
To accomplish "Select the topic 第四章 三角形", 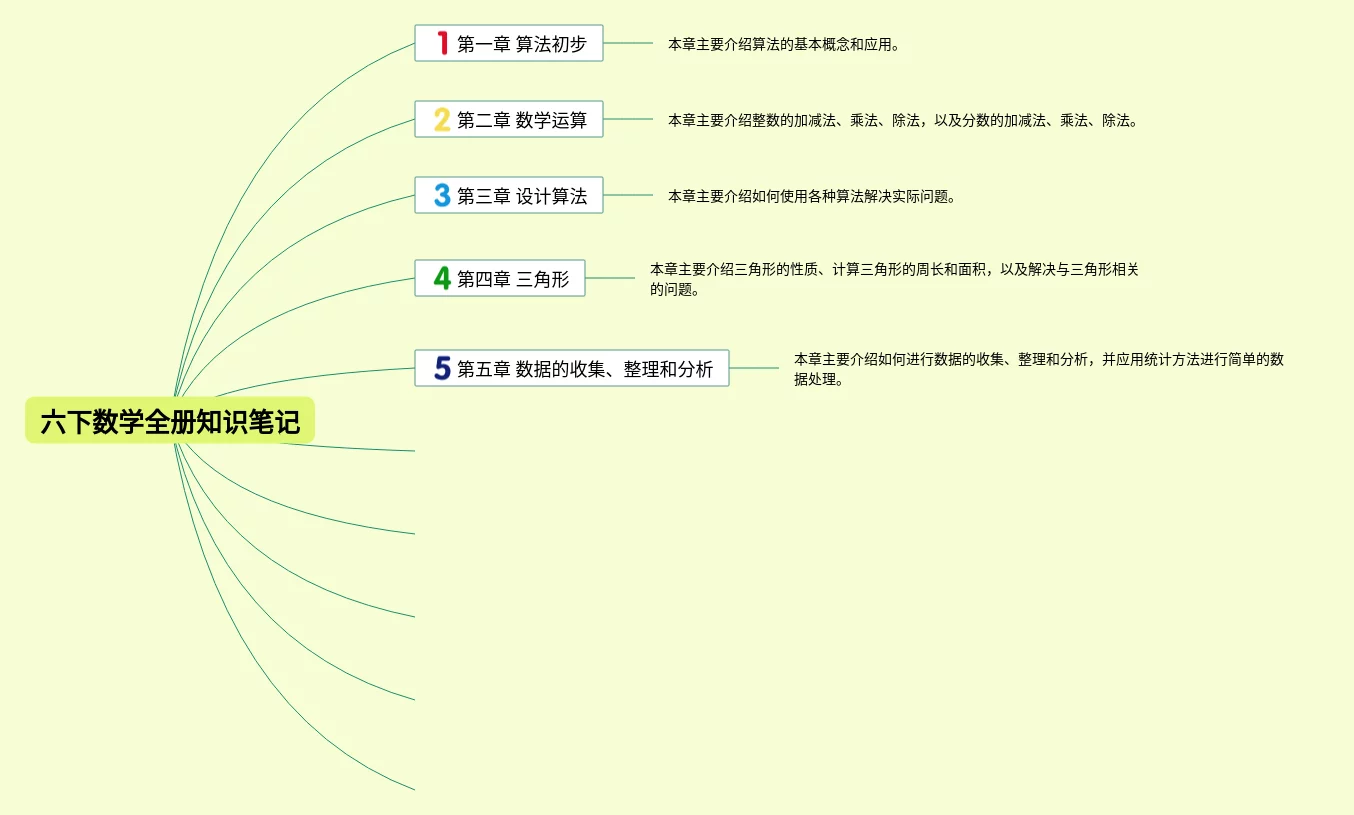I will [500, 278].
